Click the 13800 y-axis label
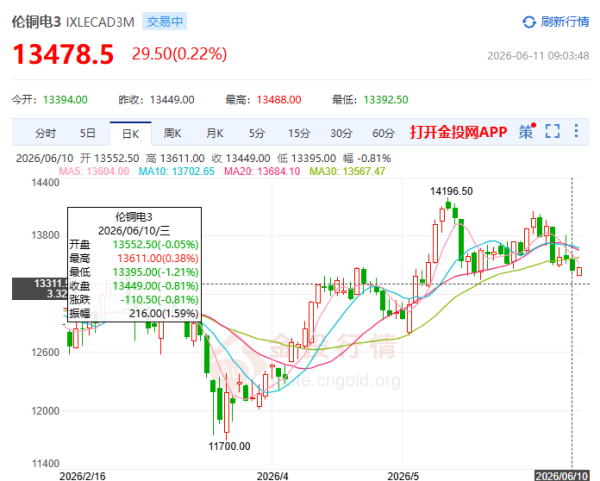This screenshot has height=481, width=600. pos(46,235)
